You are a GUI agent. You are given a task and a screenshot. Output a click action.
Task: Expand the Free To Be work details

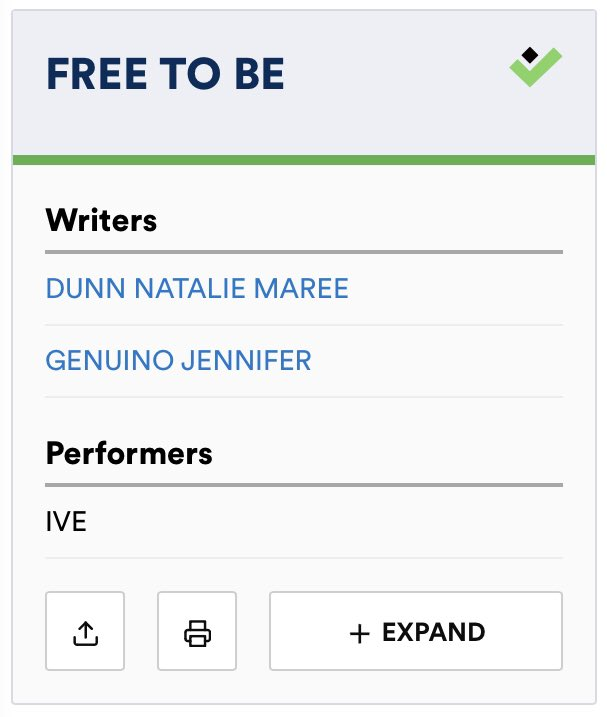tap(415, 631)
